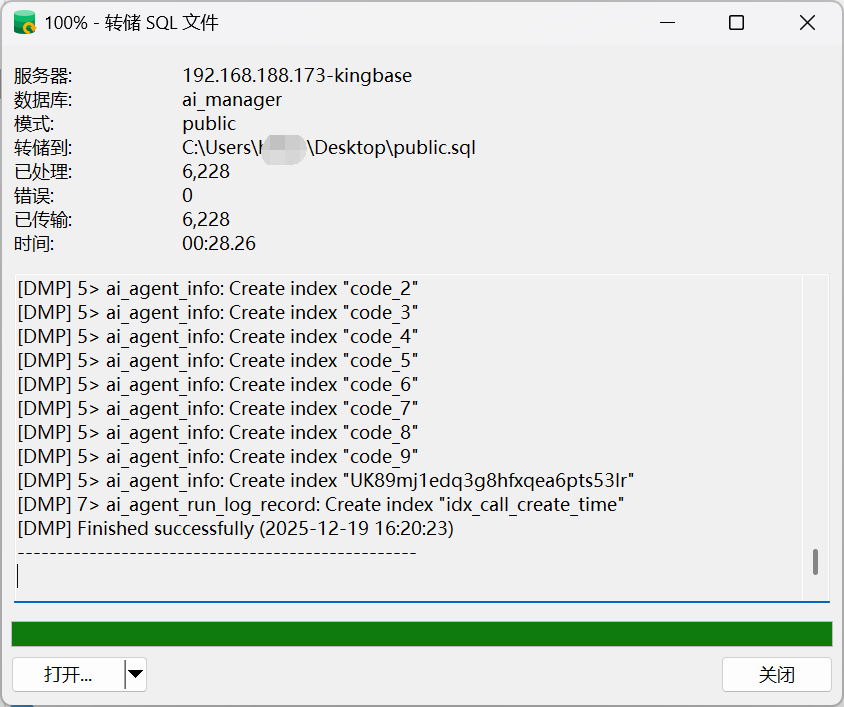Click the dashed separator log line
Image resolution: width=844 pixels, height=707 pixels.
[217, 553]
